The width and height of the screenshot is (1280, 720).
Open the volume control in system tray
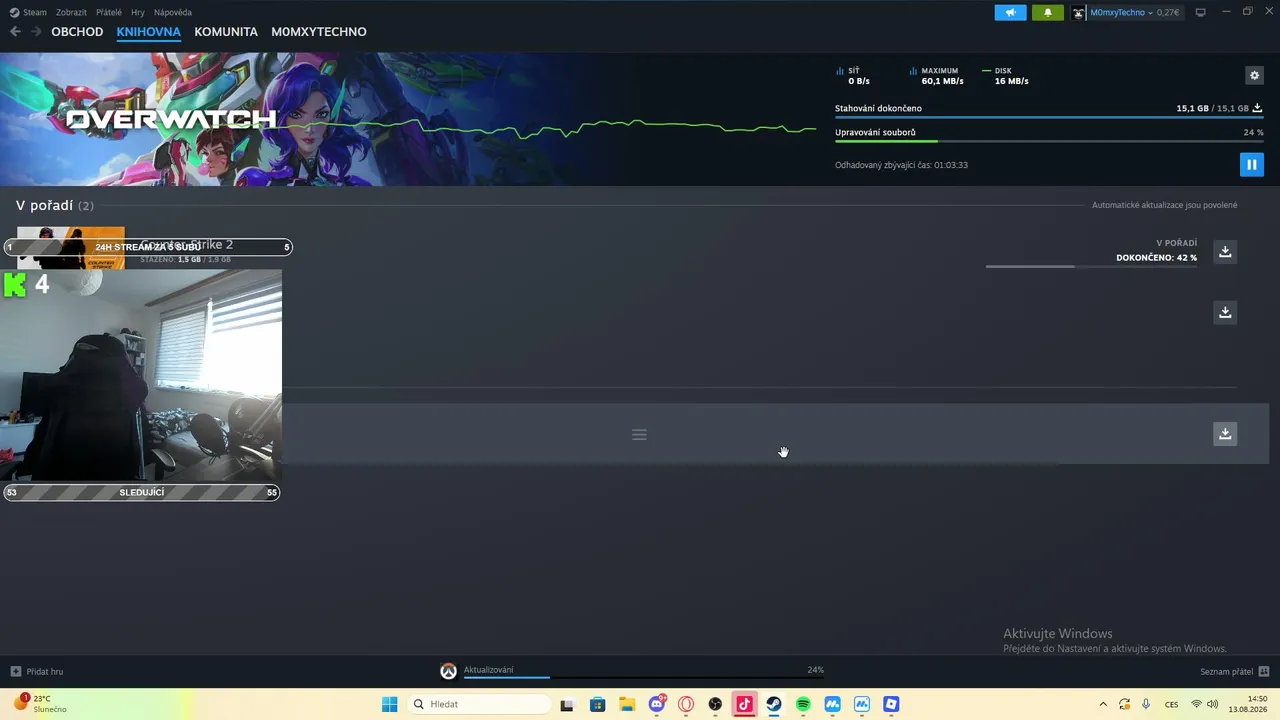(x=1213, y=704)
